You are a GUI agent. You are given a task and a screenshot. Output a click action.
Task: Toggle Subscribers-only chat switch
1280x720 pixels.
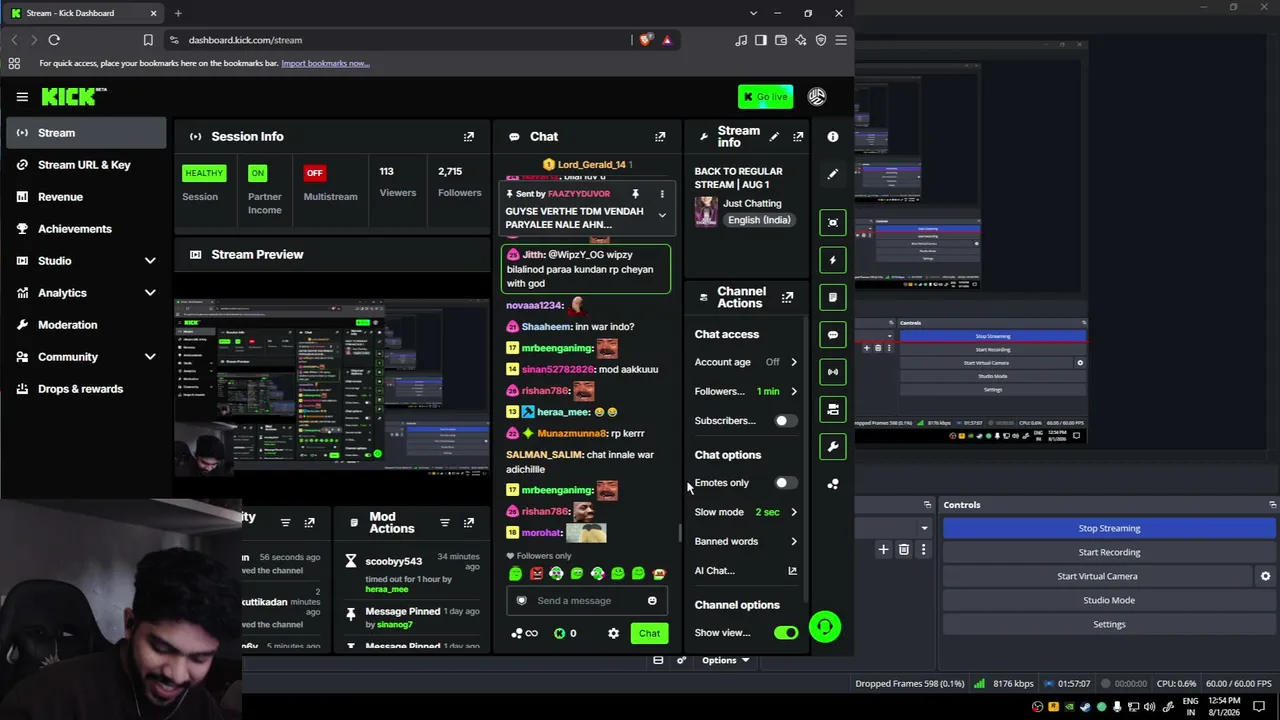[785, 421]
